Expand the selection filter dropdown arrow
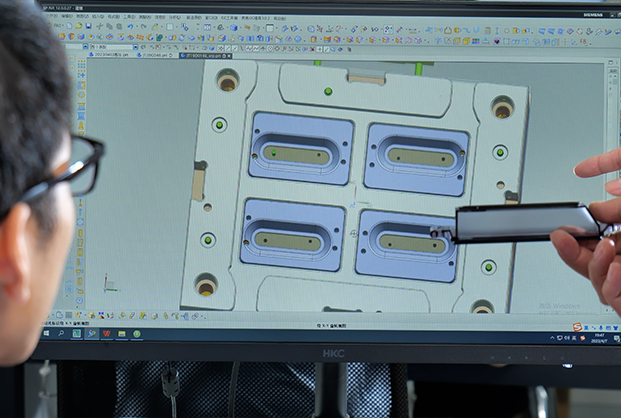 pos(135,47)
